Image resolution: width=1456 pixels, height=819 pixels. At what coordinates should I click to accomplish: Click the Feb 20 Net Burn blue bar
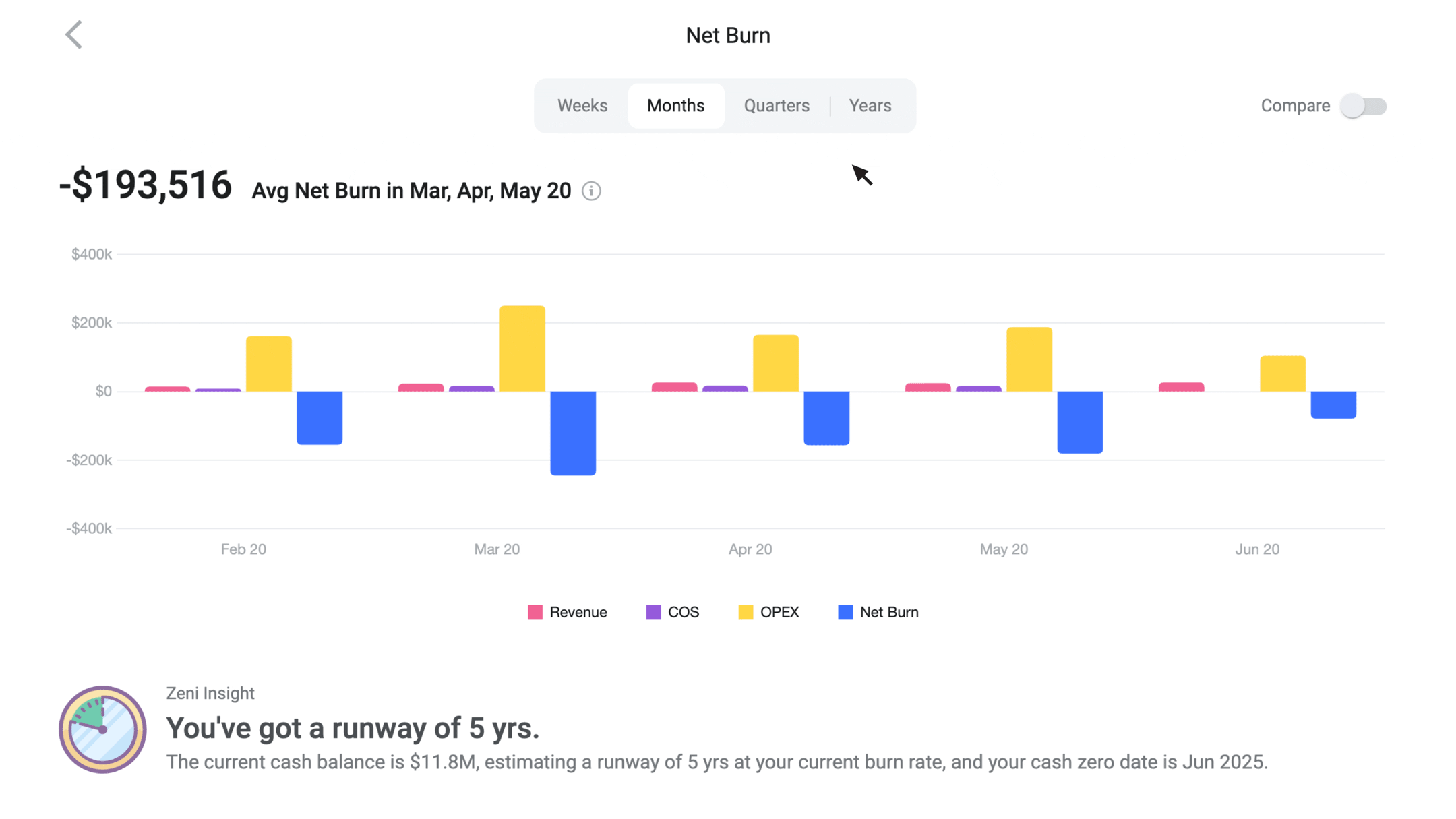click(x=320, y=417)
